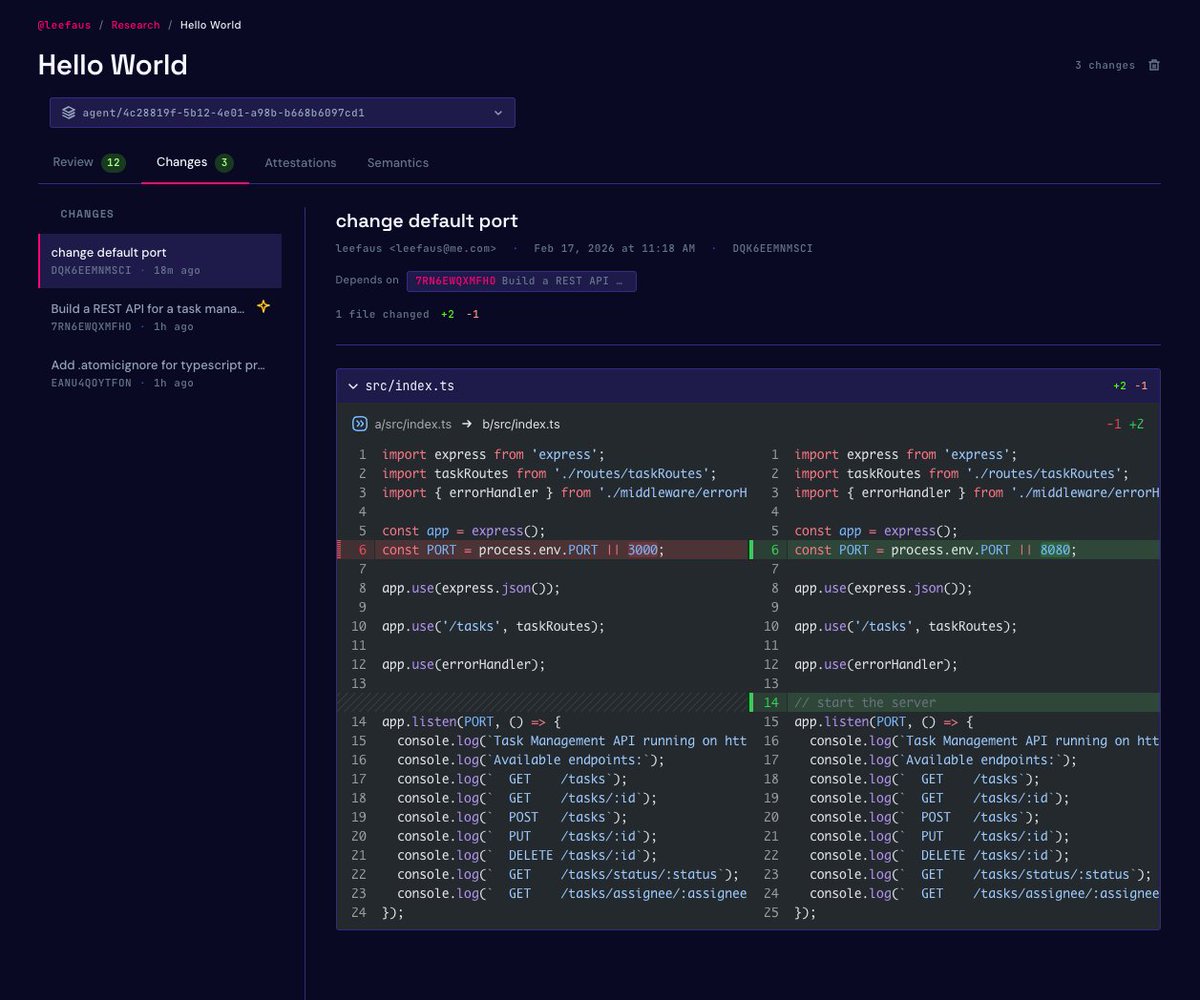The width and height of the screenshot is (1200, 1000).
Task: Click left-pane console.log DELETE /tasks/:id line
Action: (x=527, y=855)
